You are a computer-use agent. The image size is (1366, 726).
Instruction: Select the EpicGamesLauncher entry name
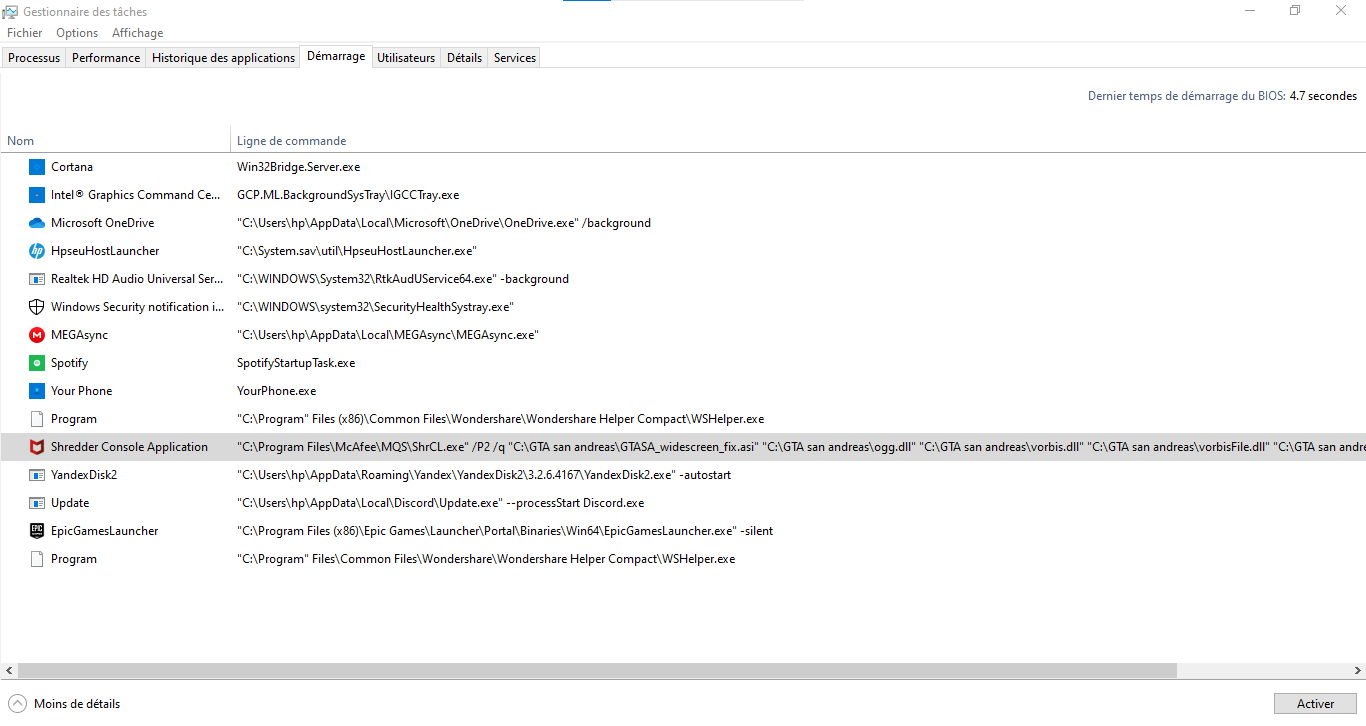(104, 531)
